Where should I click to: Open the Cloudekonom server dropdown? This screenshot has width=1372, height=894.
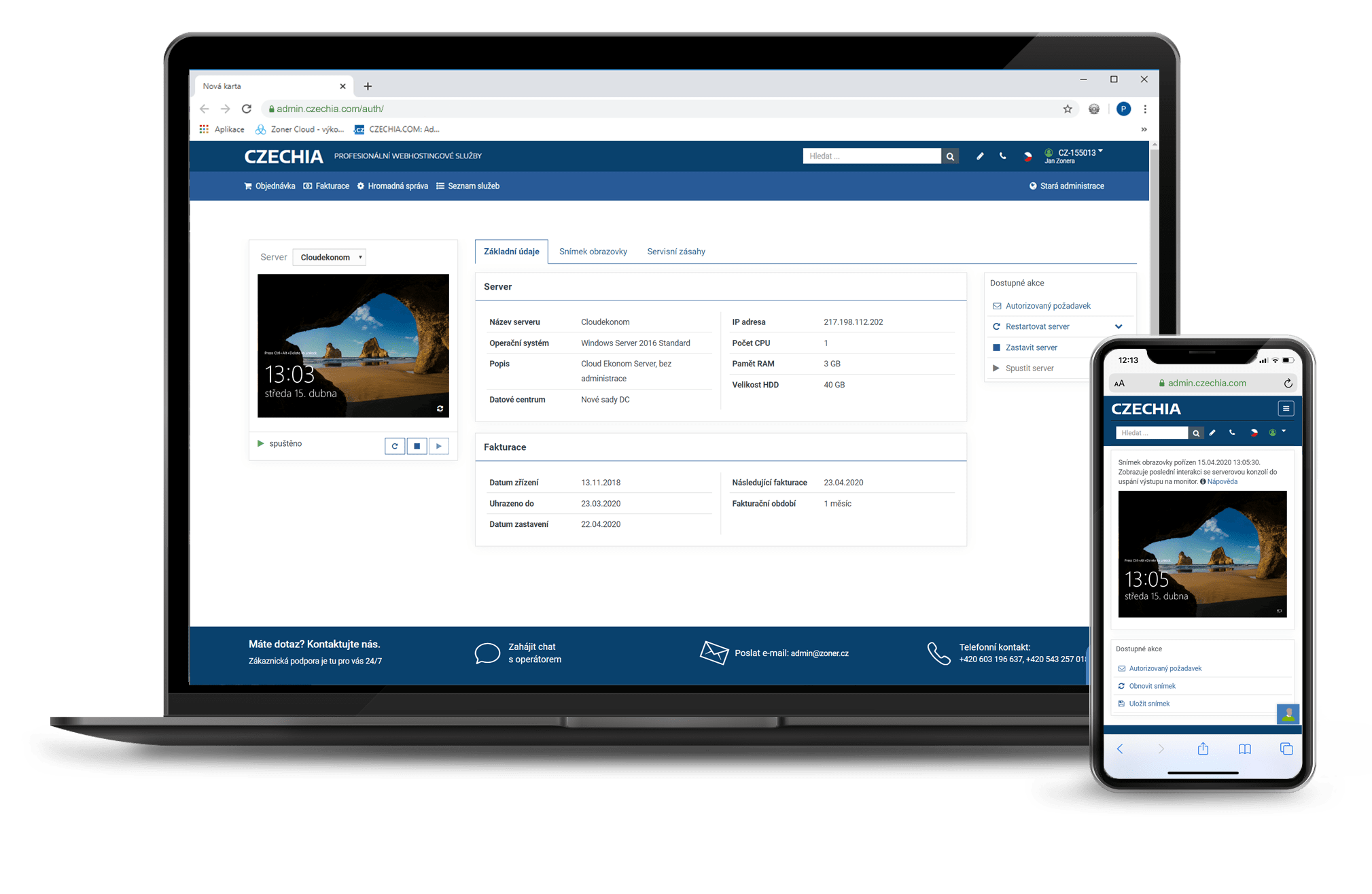click(330, 257)
